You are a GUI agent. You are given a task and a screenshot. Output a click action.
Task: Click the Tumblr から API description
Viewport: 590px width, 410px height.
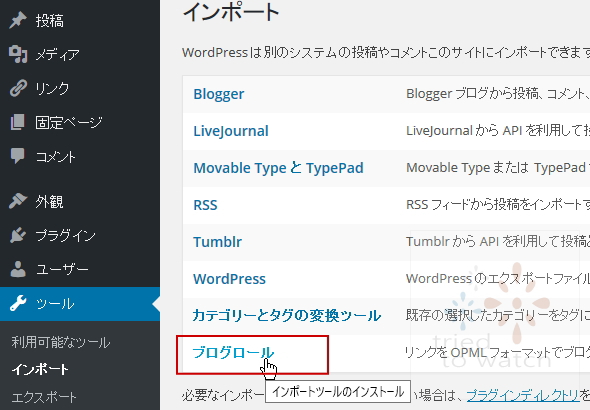(x=498, y=241)
